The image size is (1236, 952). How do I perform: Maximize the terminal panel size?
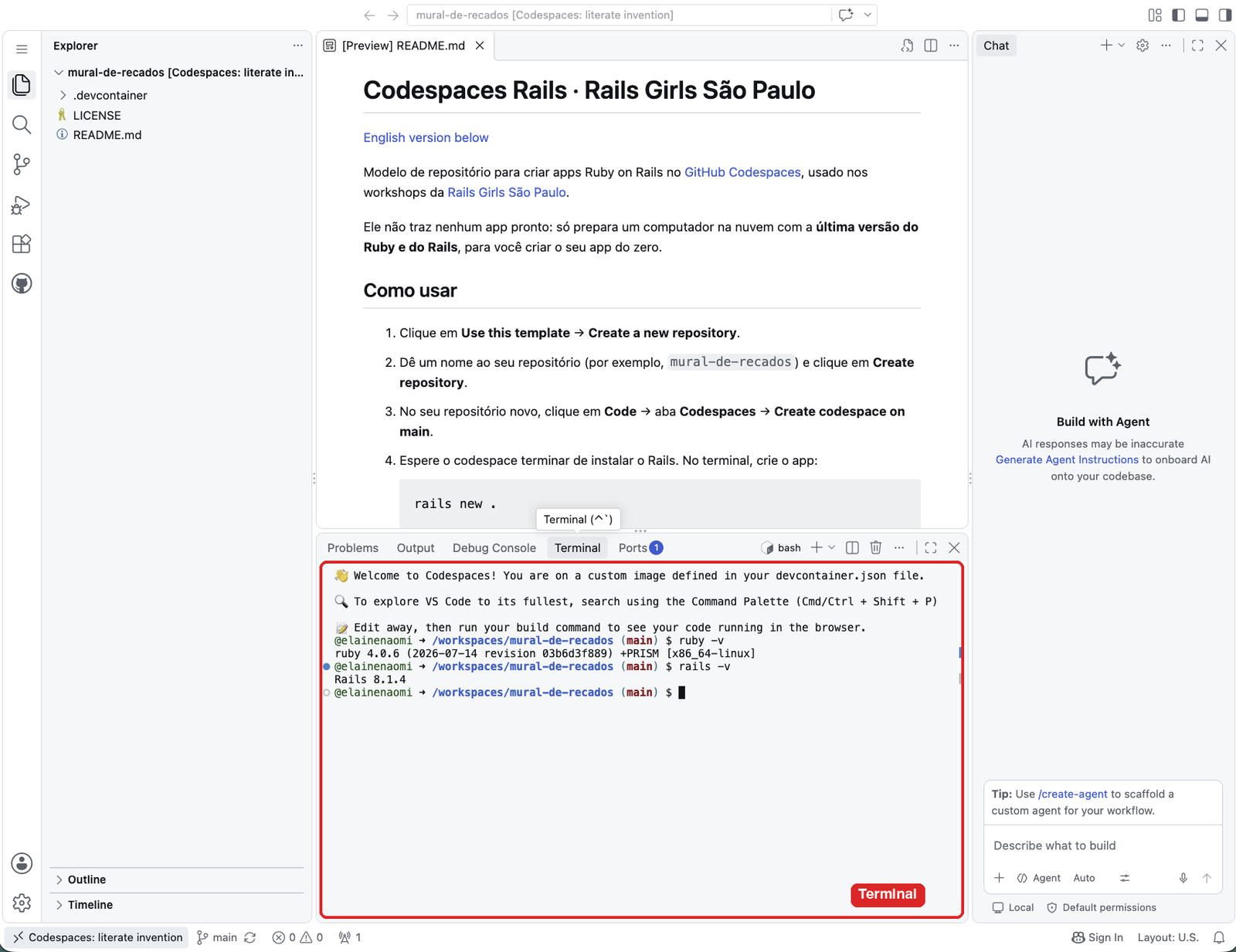tap(931, 547)
